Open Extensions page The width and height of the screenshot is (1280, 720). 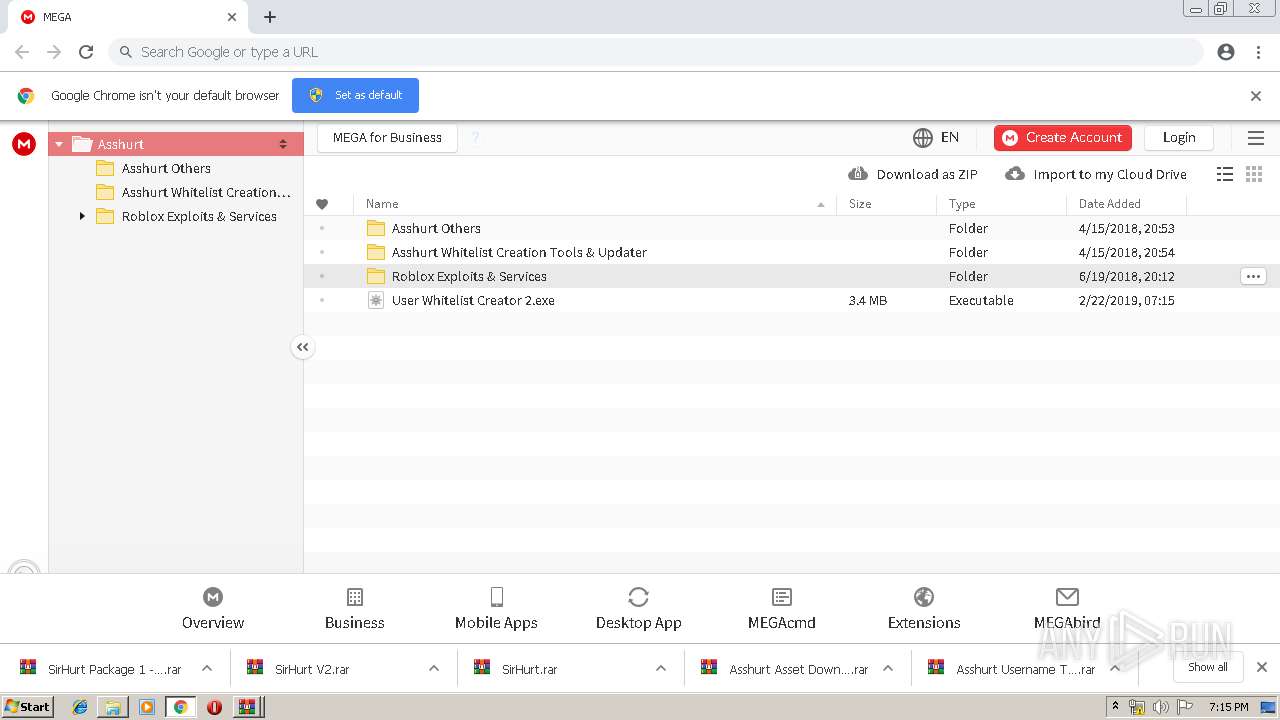pyautogui.click(x=924, y=608)
